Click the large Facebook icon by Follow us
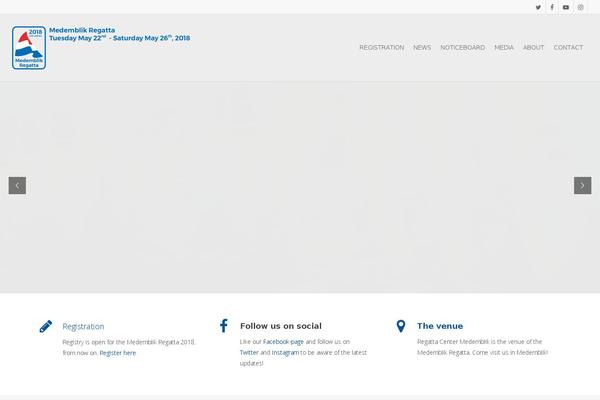Image resolution: width=600 pixels, height=400 pixels. coord(224,326)
